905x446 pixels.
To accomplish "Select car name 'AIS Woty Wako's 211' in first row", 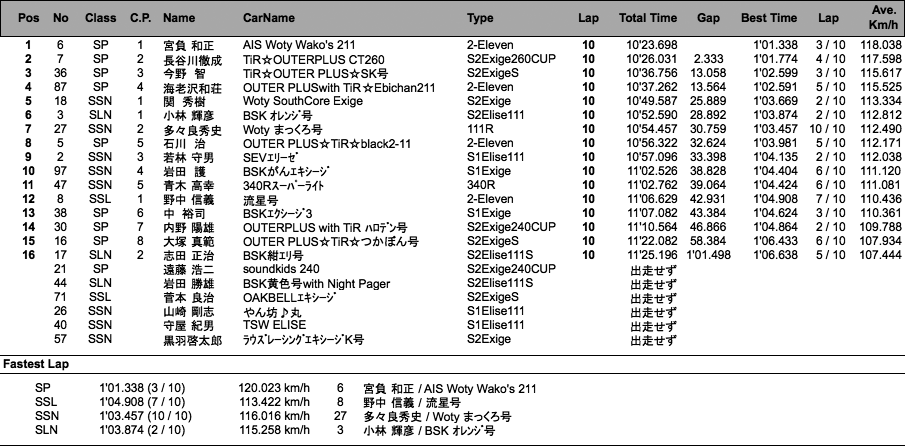I will [x=299, y=45].
